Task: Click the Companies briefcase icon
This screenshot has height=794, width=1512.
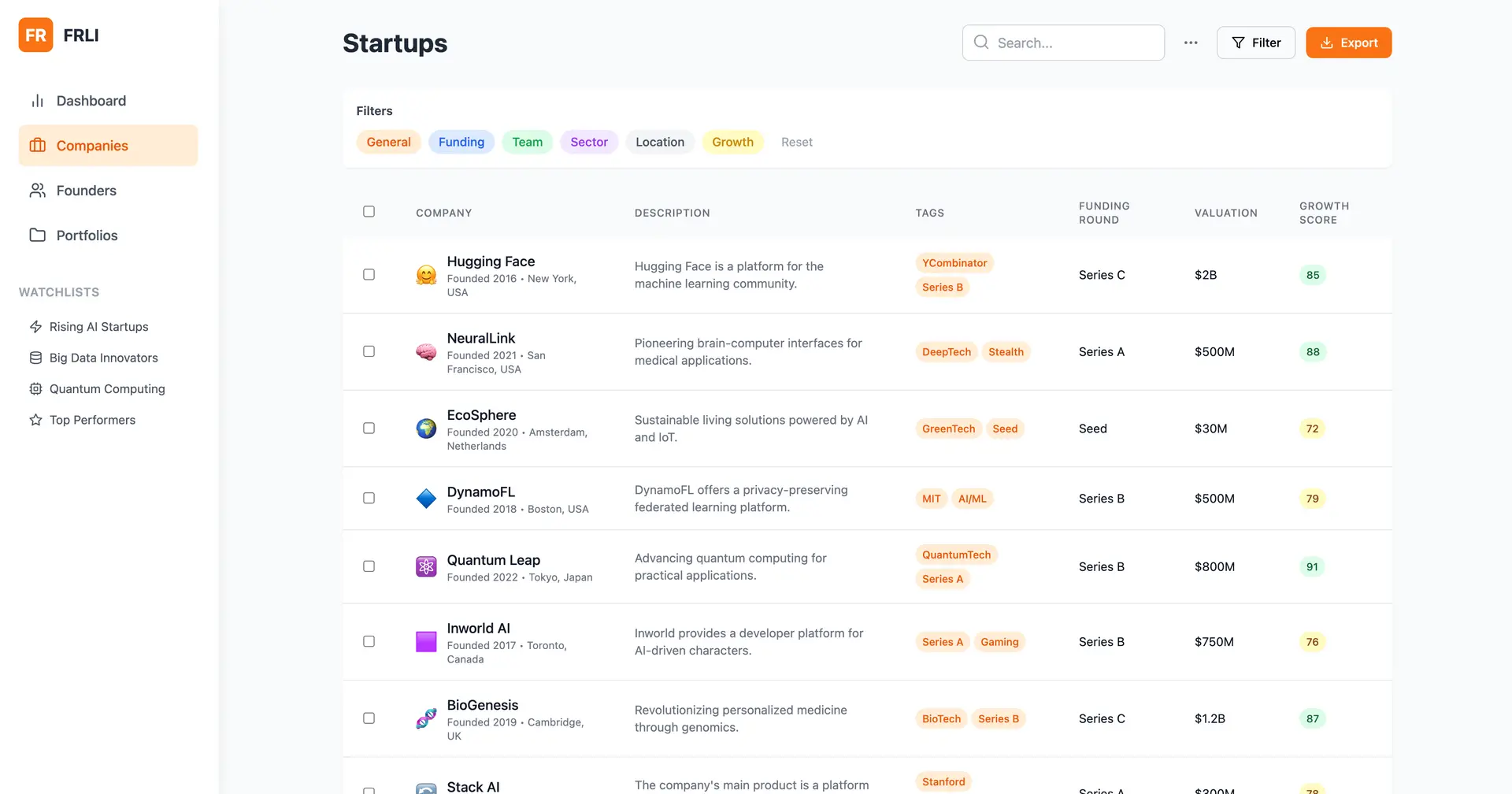Action: [37, 146]
